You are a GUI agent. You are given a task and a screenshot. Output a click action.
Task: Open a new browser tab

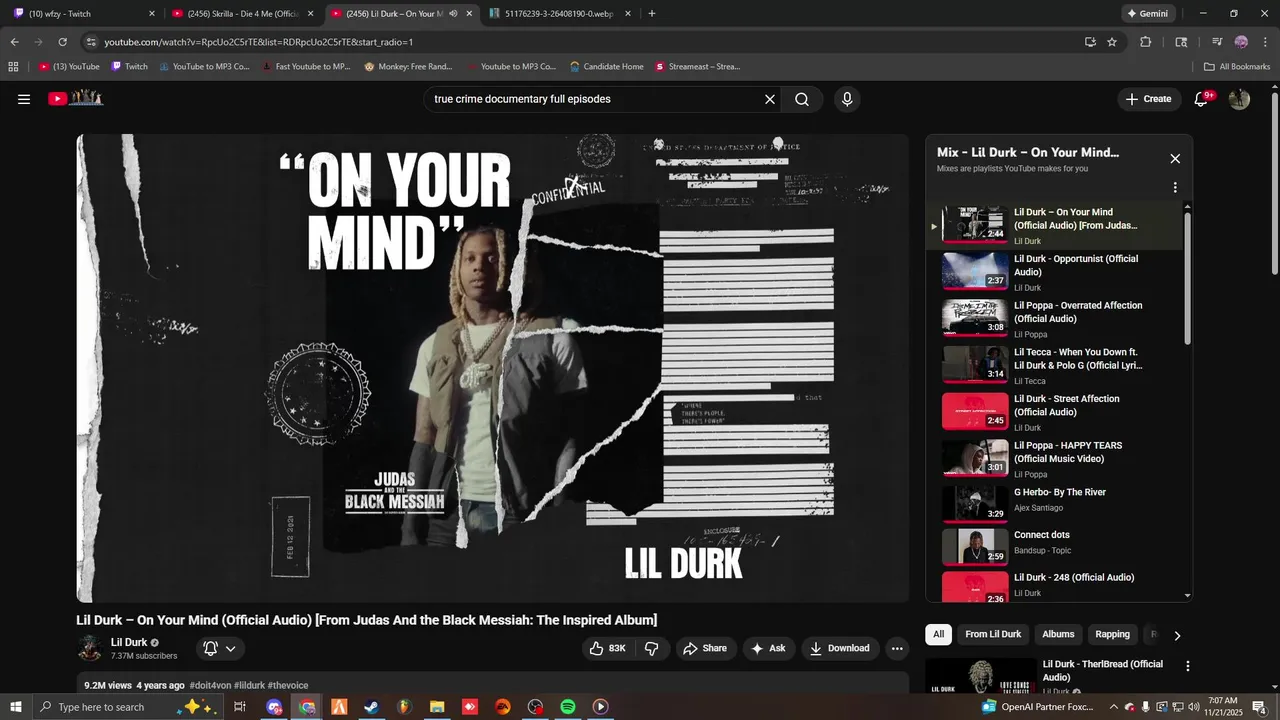(x=652, y=14)
